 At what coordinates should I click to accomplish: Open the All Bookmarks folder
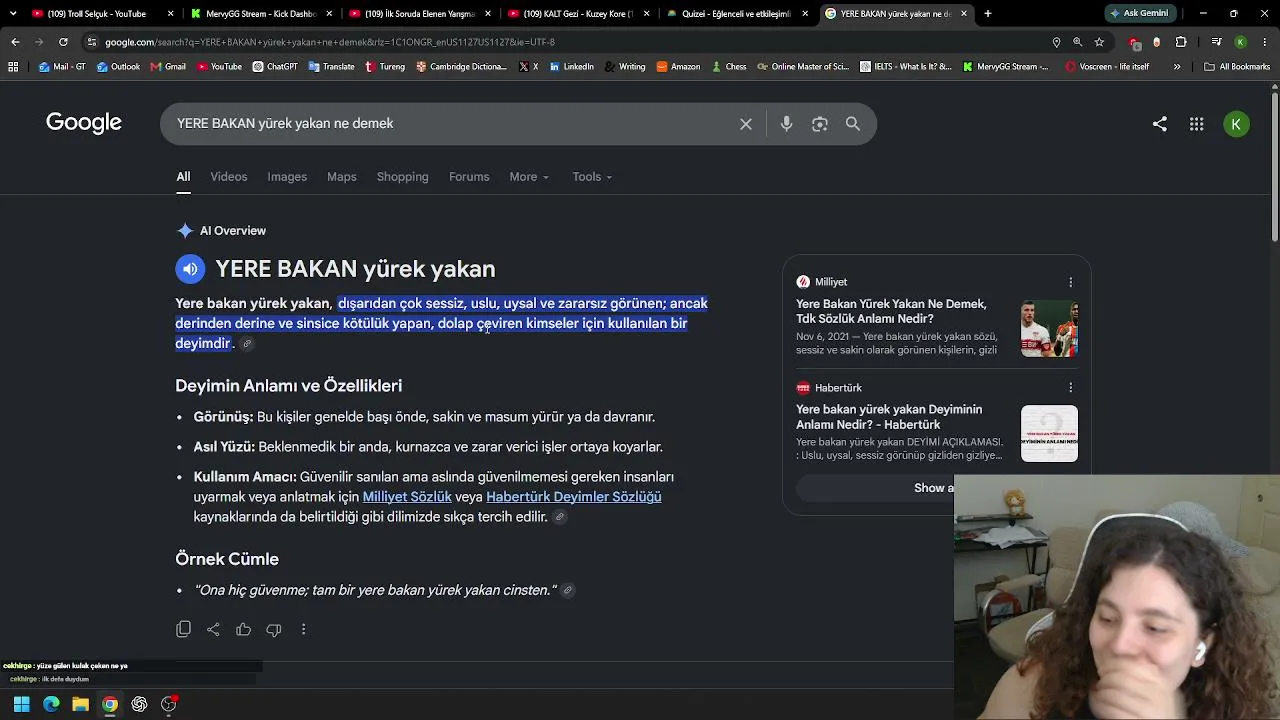[x=1237, y=67]
